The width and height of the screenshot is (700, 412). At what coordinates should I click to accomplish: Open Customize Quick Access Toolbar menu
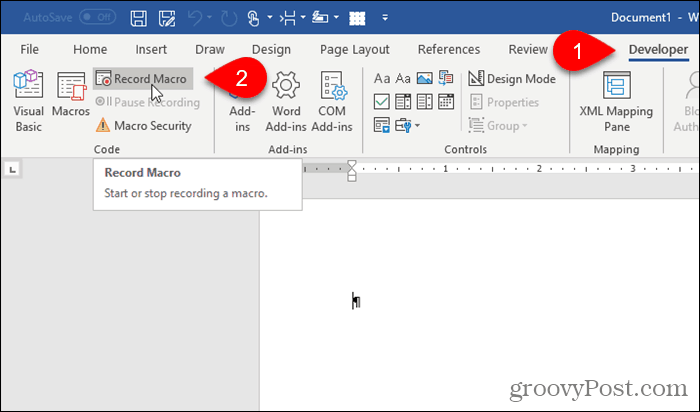coord(385,18)
